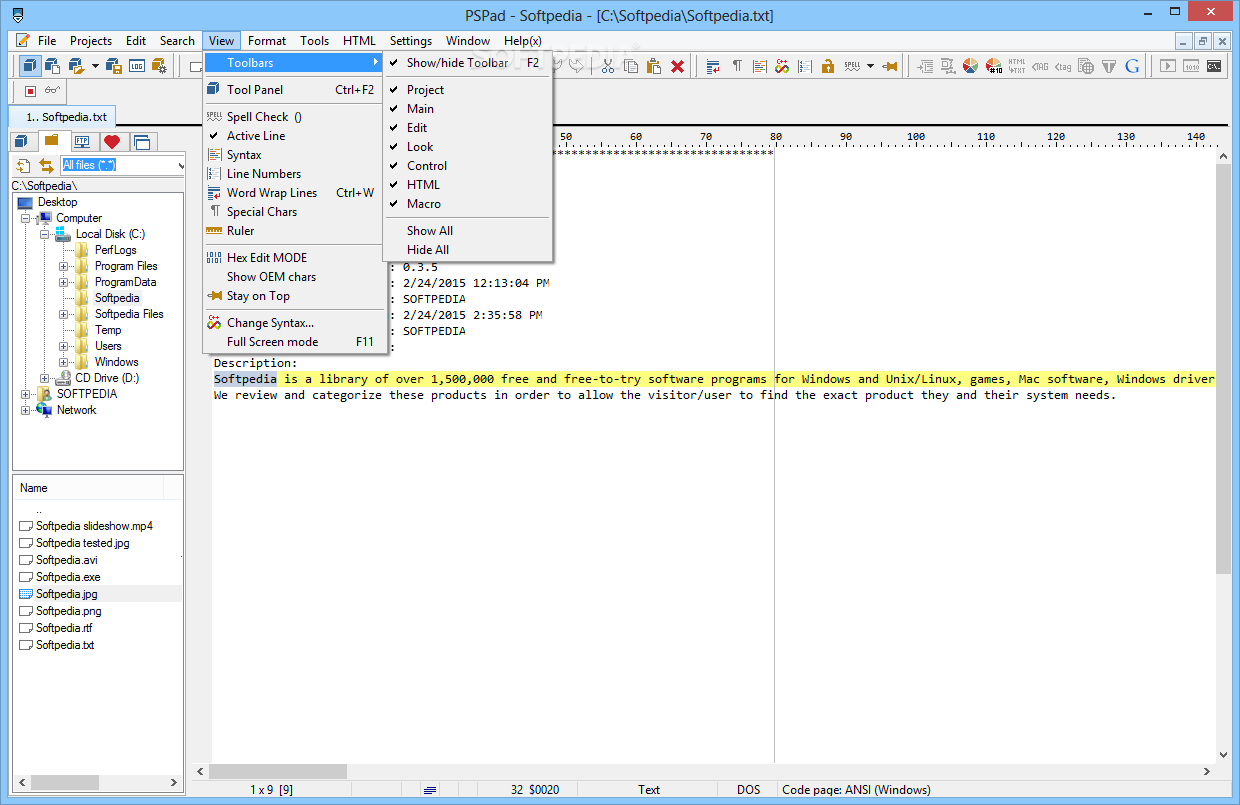Open the FTP tab in side panel
1240x805 pixels.
(82, 141)
